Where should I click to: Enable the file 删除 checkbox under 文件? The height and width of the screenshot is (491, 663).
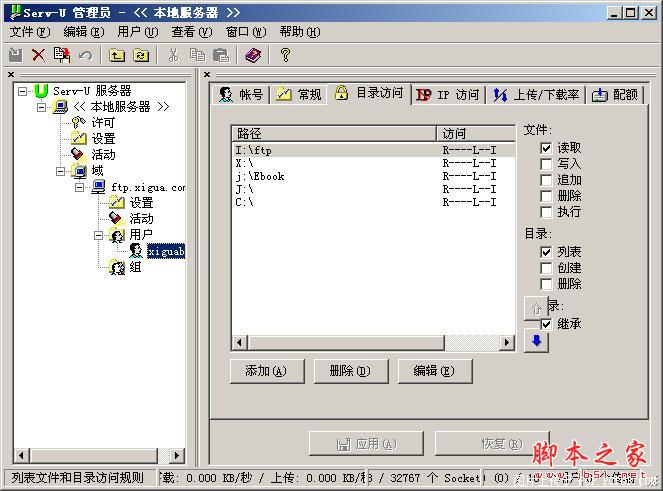(546, 196)
